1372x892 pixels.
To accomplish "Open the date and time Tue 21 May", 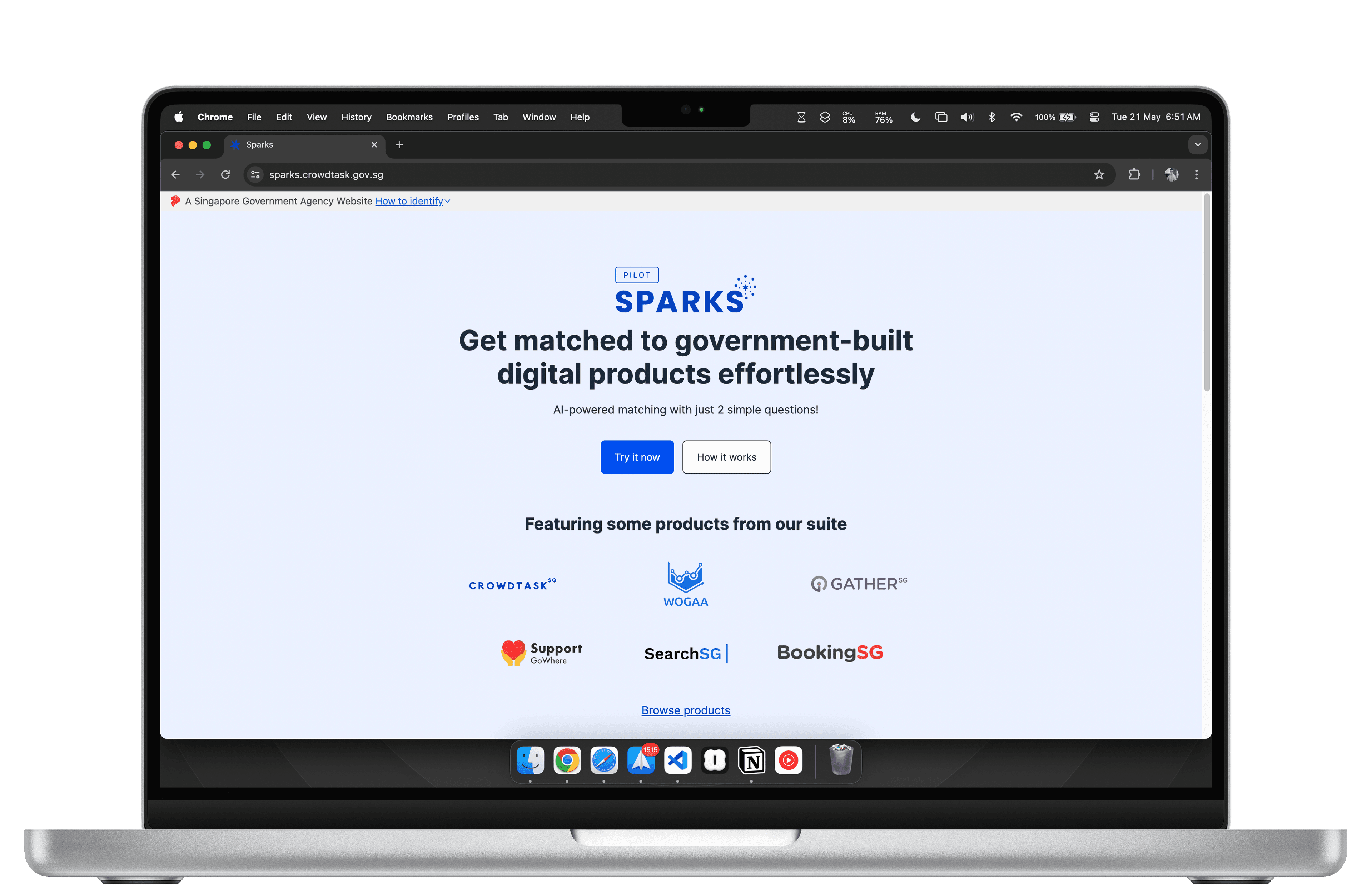I will [x=1156, y=117].
